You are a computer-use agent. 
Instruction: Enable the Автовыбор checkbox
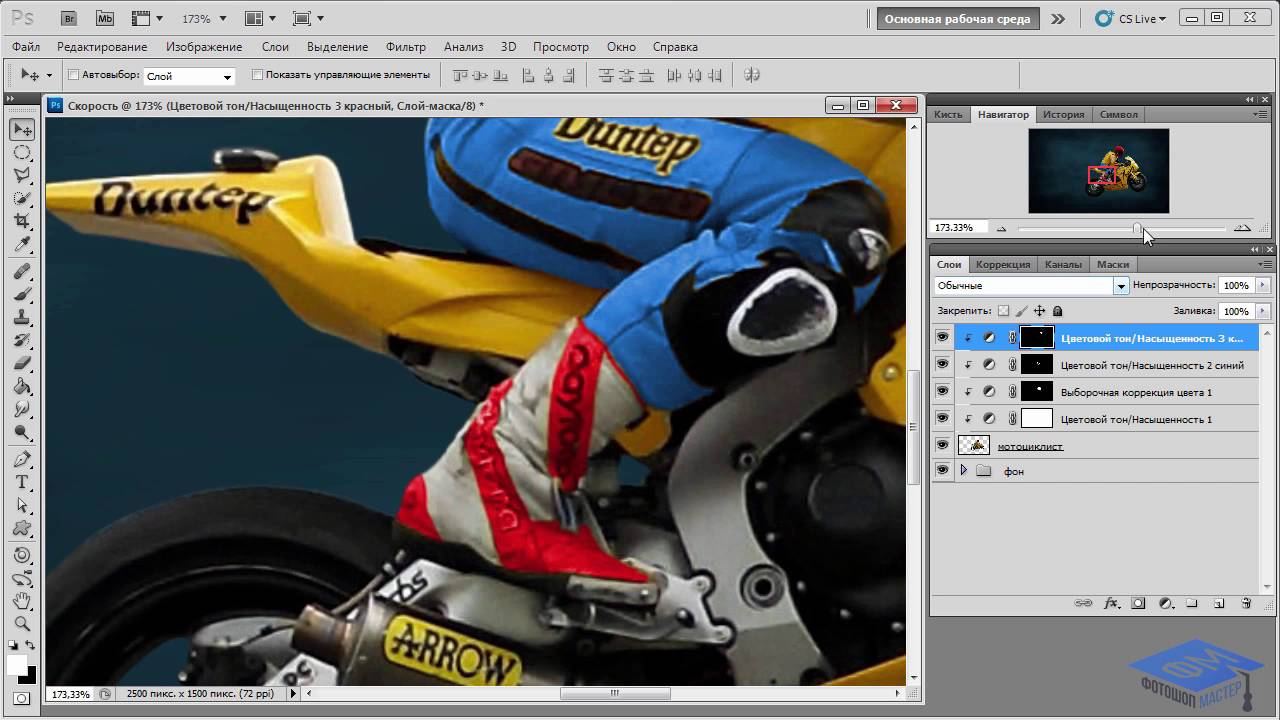point(73,75)
